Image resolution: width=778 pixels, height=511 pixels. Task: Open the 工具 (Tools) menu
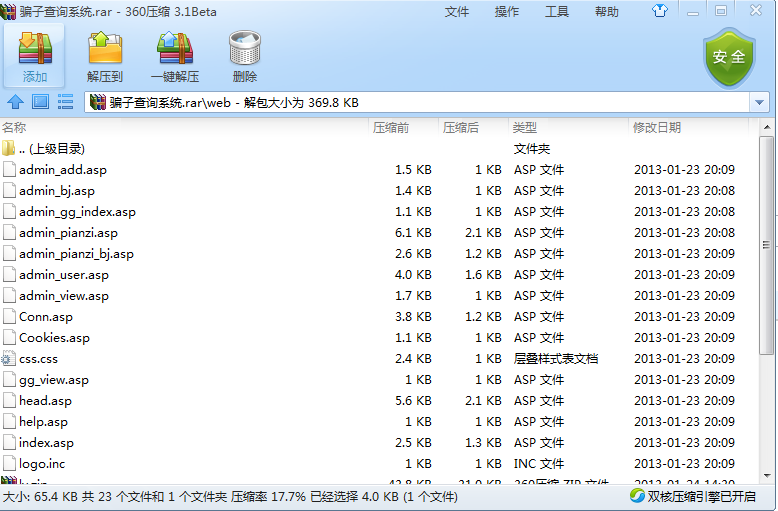tap(557, 12)
